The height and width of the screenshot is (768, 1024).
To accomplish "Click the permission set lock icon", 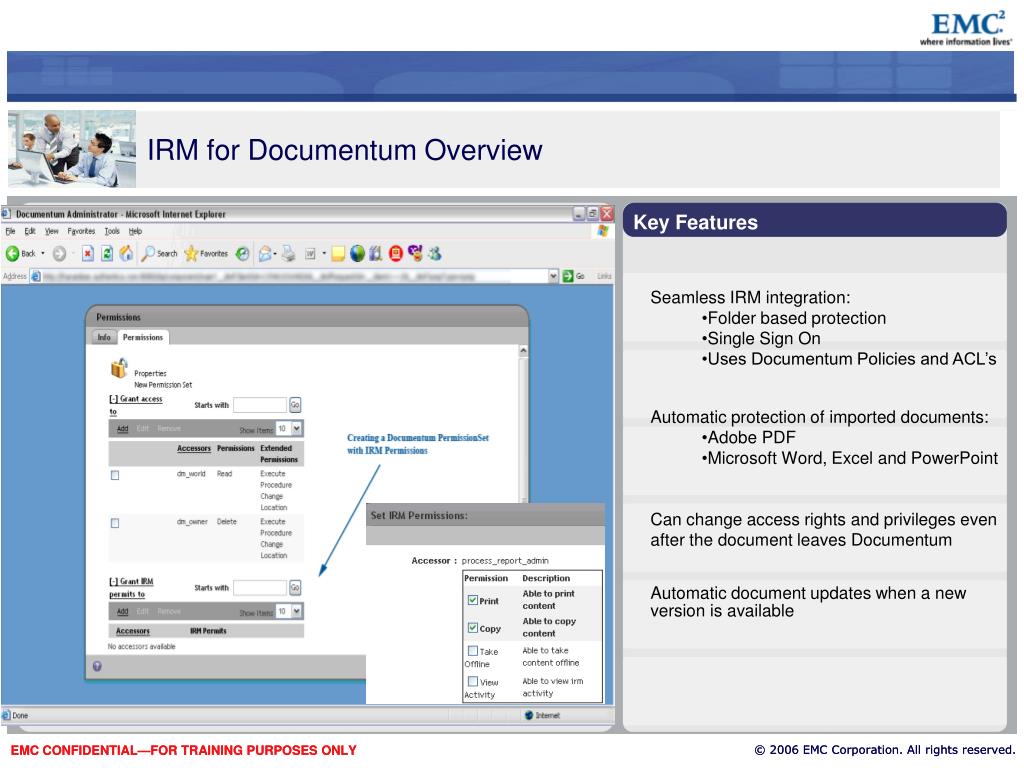I will tap(119, 368).
